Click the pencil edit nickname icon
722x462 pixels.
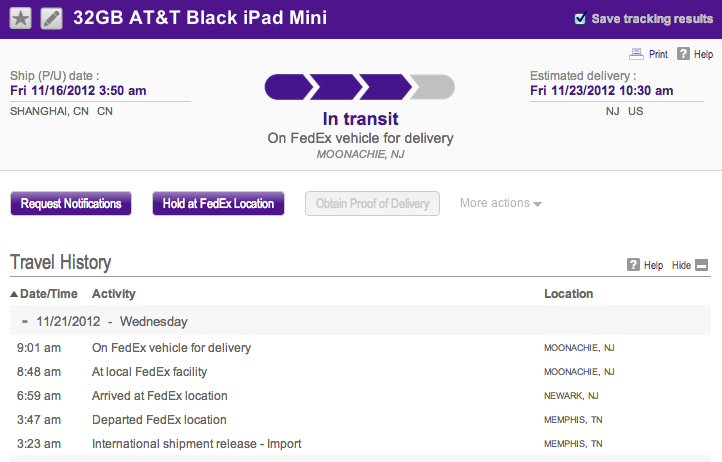(x=52, y=18)
